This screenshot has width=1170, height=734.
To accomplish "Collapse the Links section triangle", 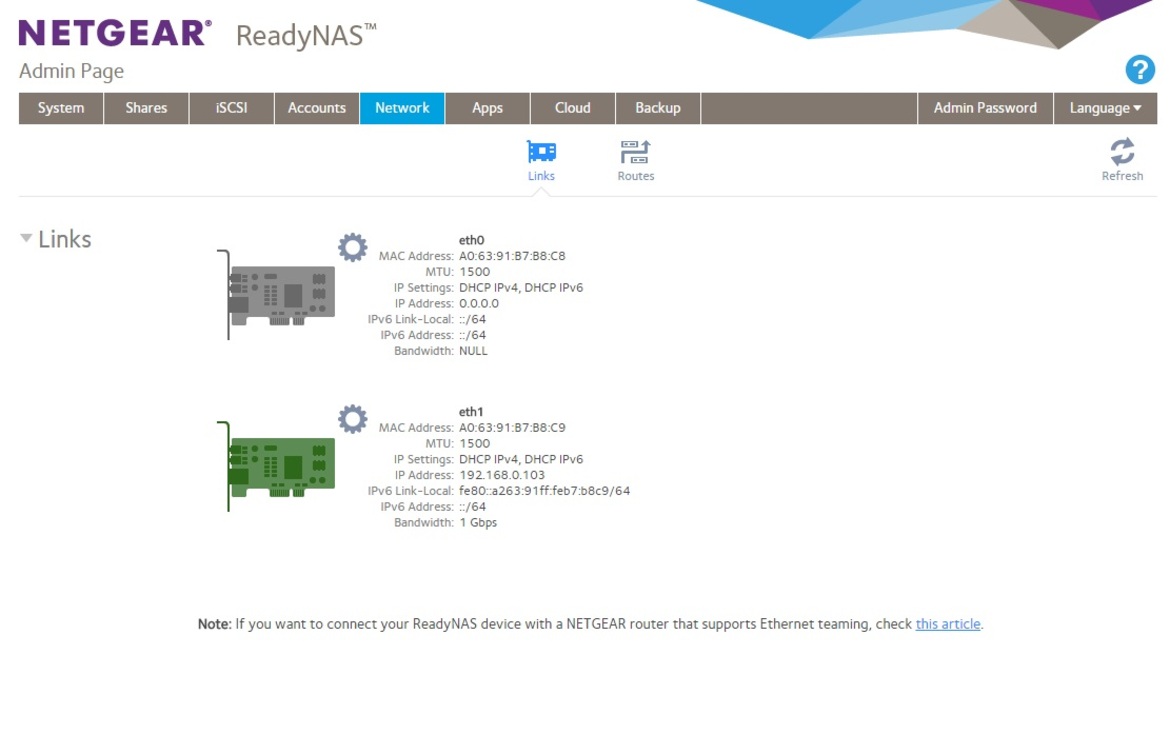I will [x=26, y=238].
